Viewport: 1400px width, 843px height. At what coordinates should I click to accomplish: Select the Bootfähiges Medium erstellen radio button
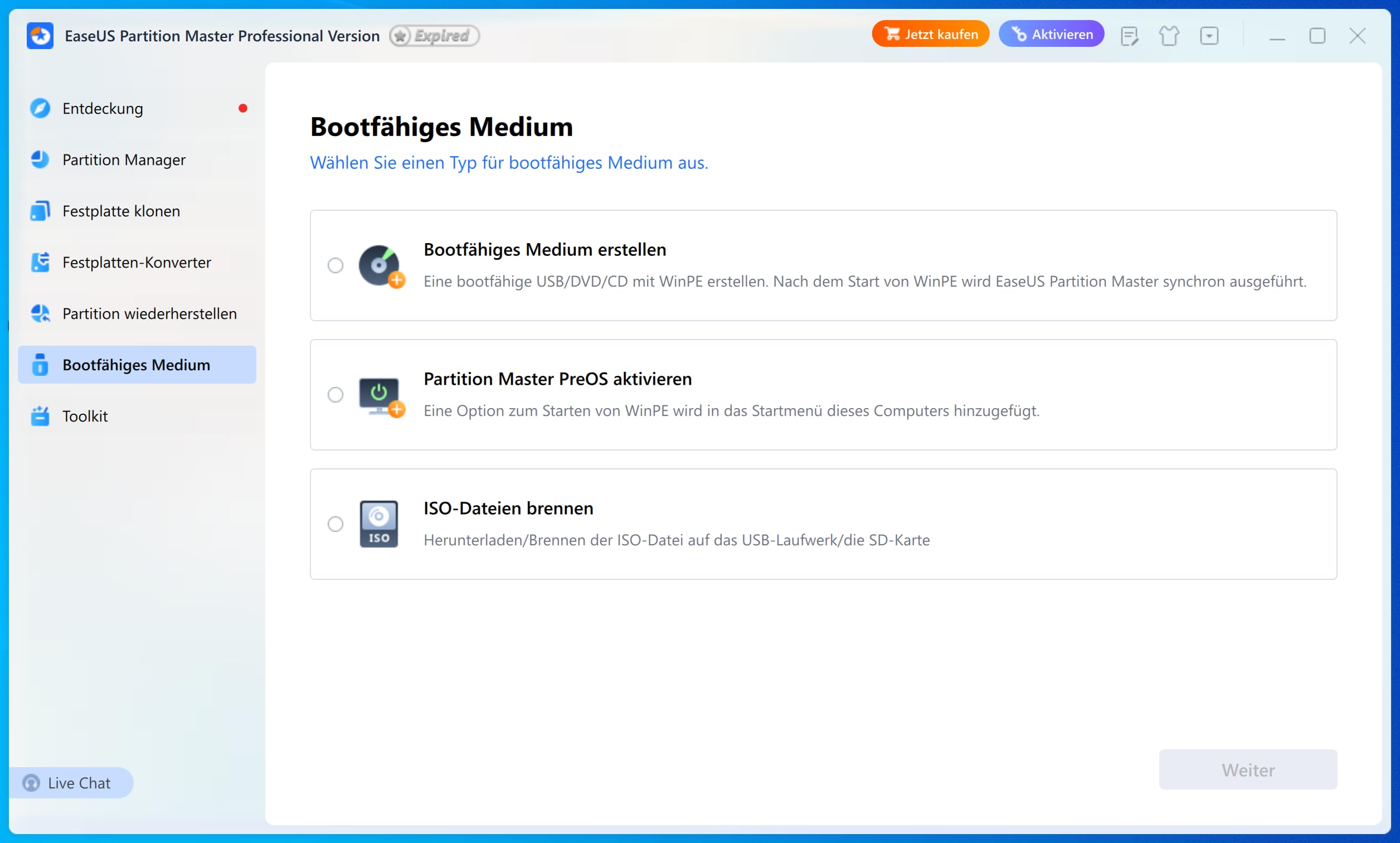(336, 265)
